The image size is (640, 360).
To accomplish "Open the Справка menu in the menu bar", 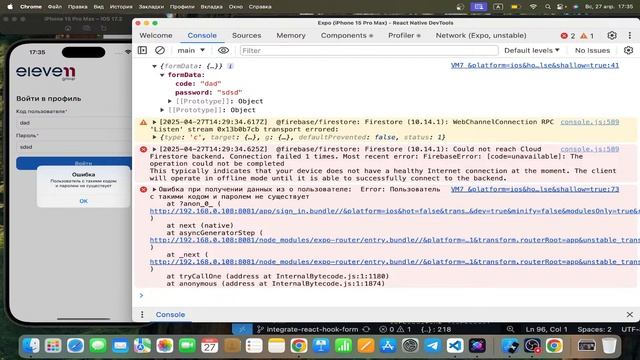I will [260, 7].
